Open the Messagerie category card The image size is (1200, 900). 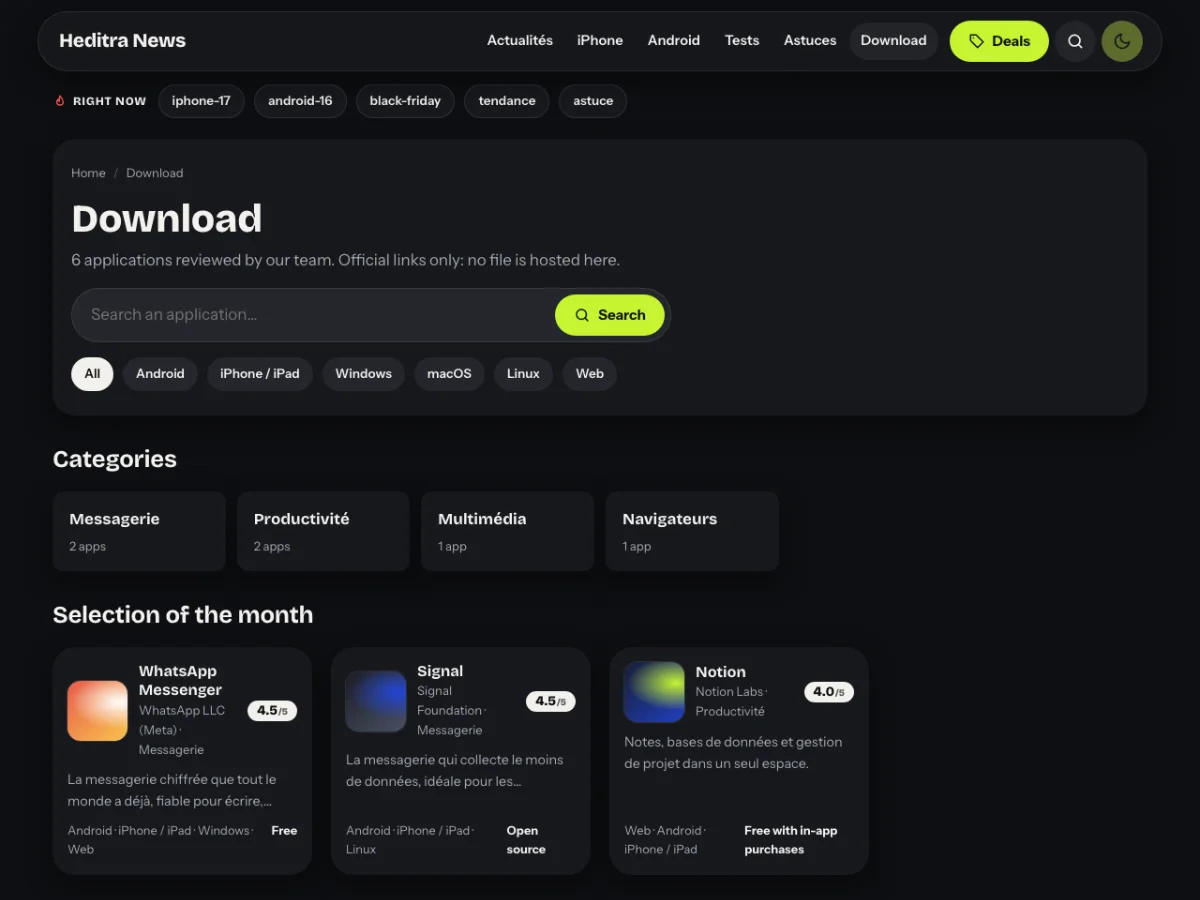point(139,531)
